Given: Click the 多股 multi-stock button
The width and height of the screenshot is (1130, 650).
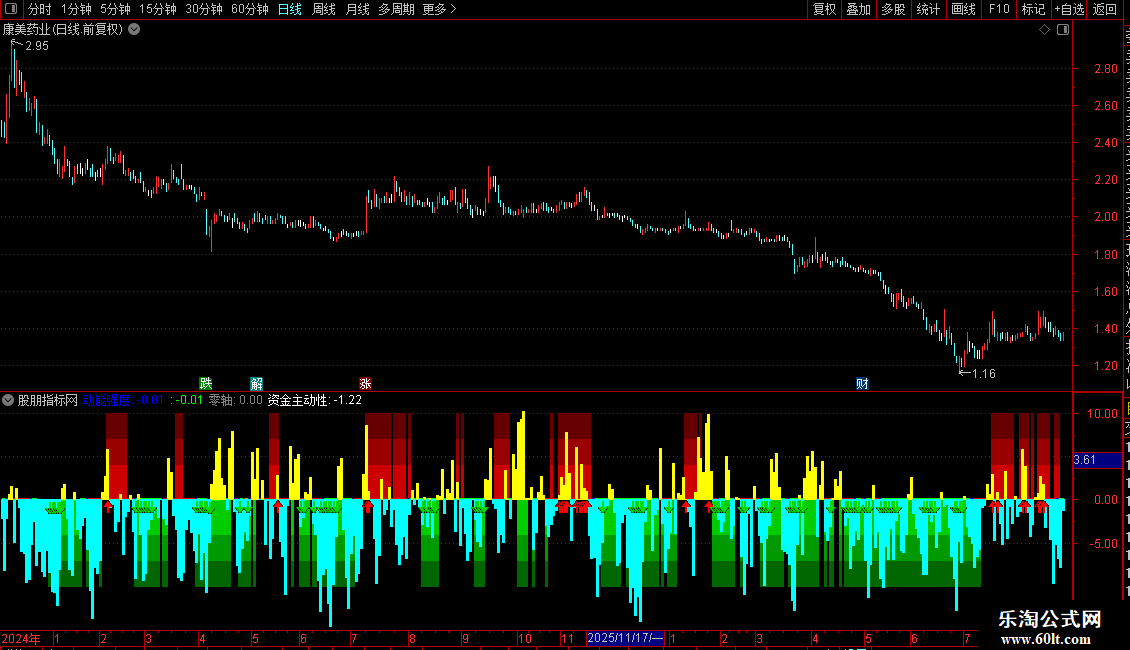Looking at the screenshot, I should tap(893, 9).
